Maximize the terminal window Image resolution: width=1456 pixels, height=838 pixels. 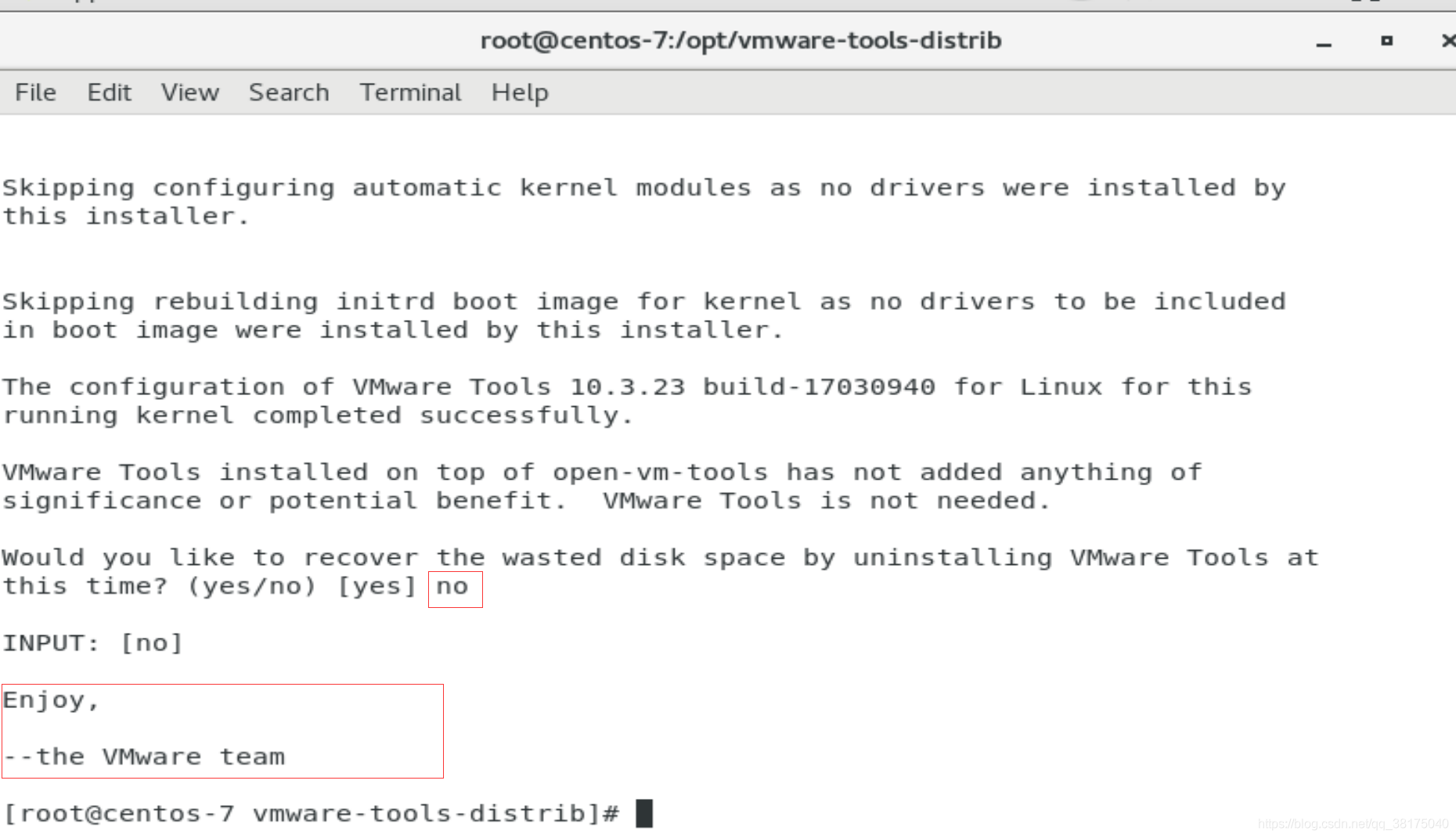[1386, 41]
